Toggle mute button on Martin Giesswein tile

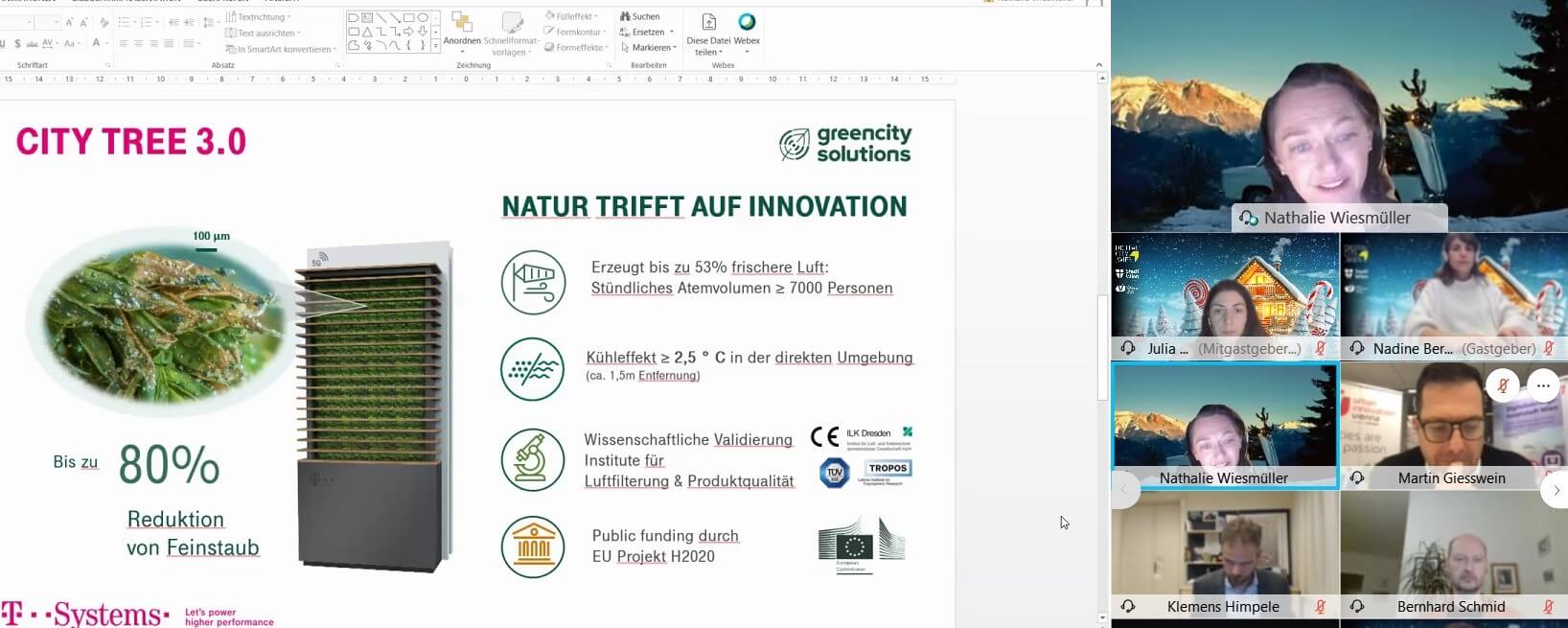coord(1502,385)
